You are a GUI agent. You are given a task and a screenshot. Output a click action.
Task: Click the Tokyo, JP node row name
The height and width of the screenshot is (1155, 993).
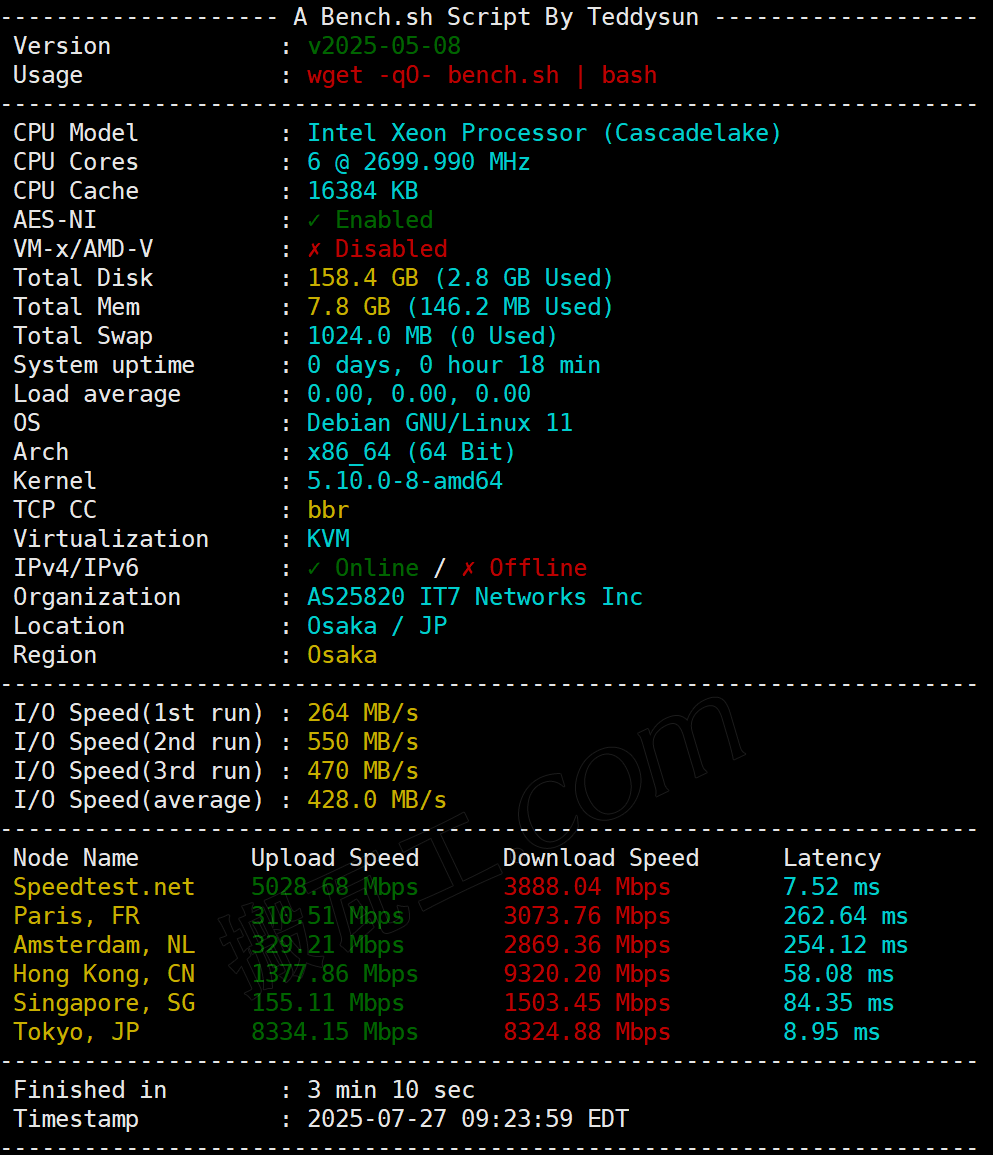[76, 1032]
